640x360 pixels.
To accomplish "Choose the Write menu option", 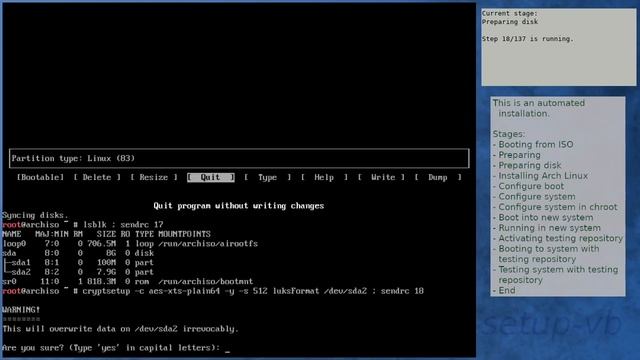I will click(x=381, y=177).
